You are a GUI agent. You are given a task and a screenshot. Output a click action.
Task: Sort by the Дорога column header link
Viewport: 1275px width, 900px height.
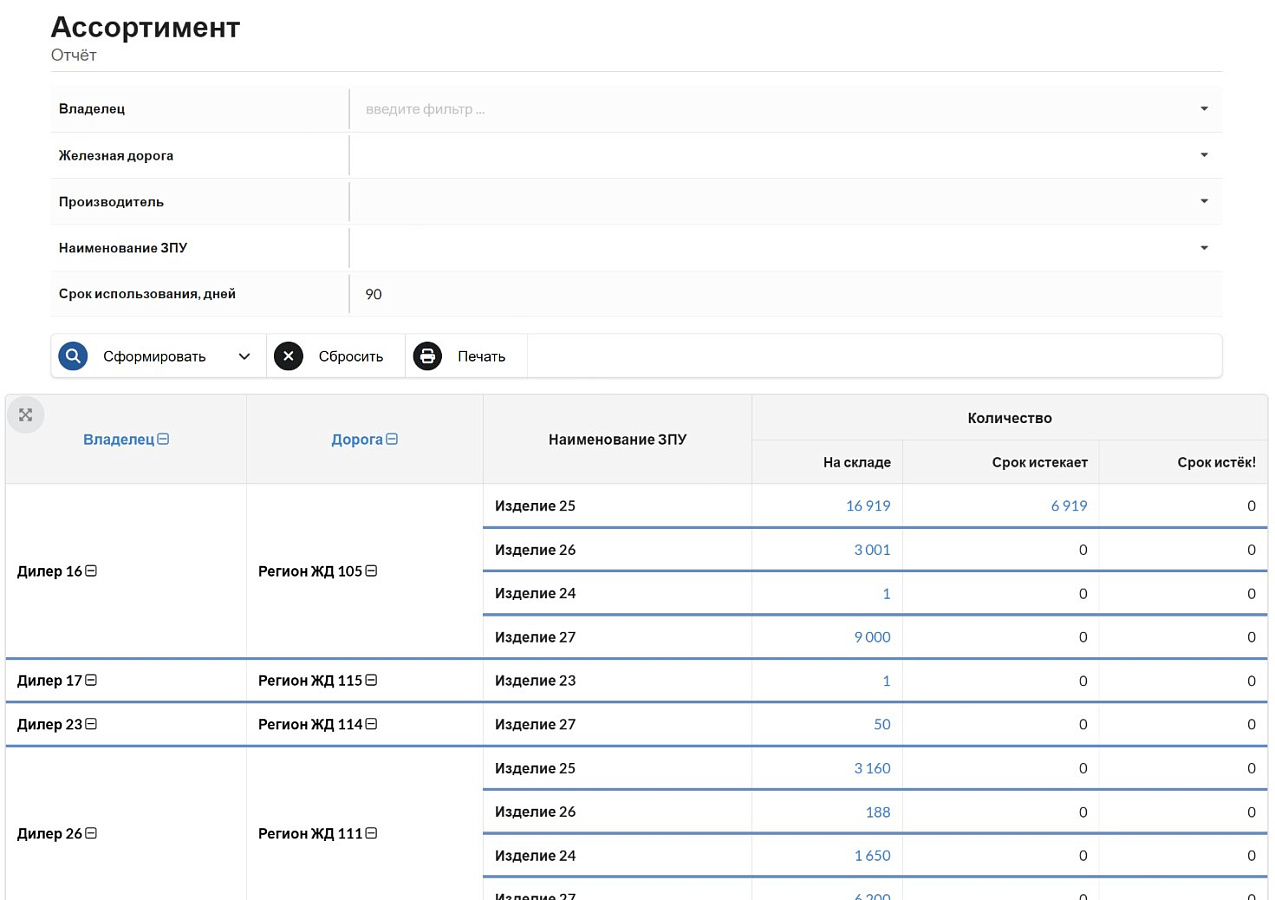coord(357,439)
